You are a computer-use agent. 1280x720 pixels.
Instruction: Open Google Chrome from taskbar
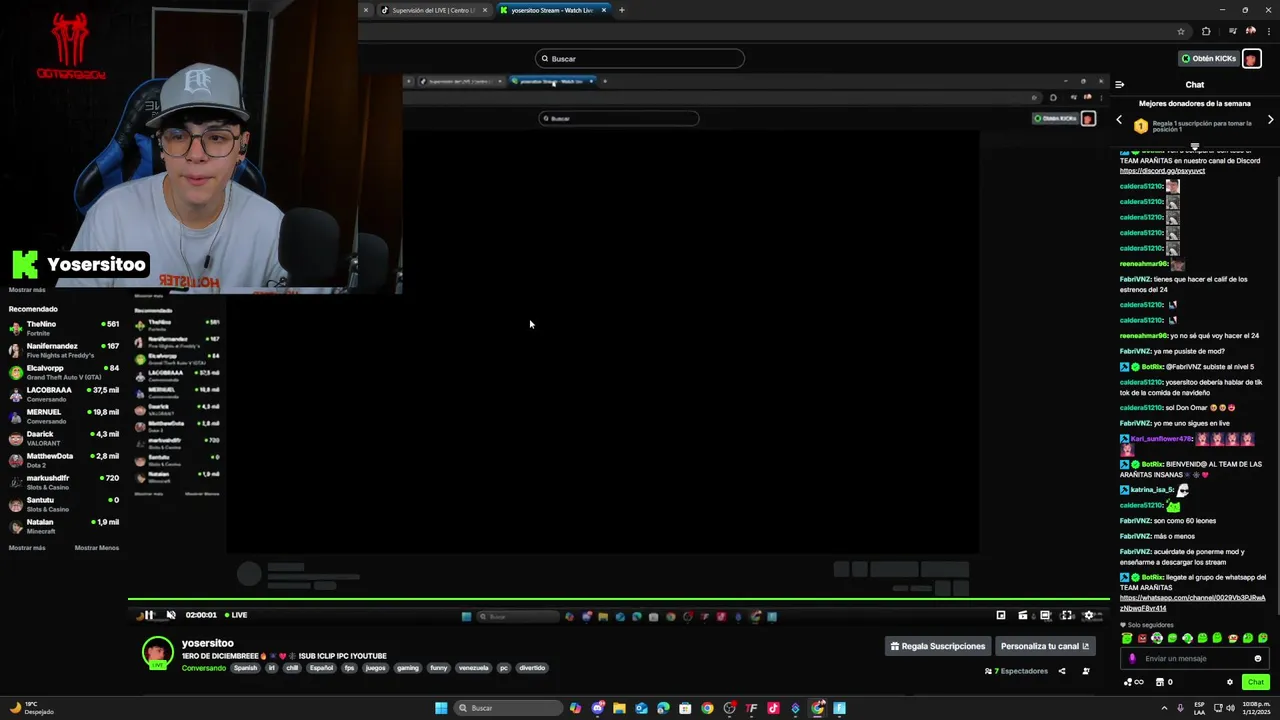pos(707,708)
